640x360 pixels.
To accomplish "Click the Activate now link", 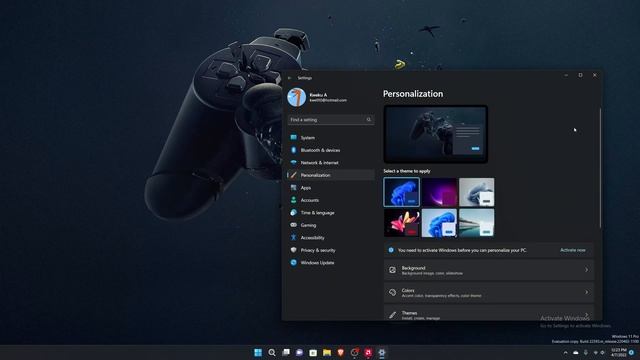I will point(573,250).
